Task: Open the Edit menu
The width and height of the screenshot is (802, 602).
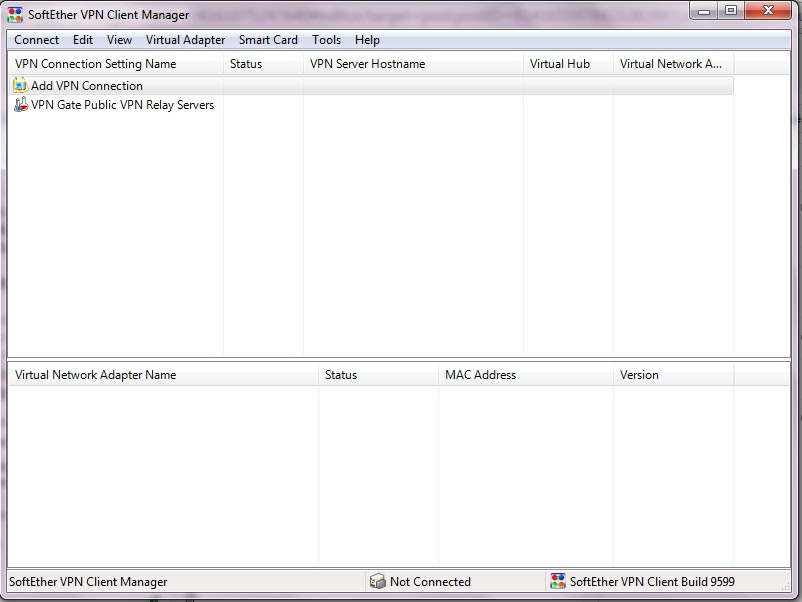Action: 83,40
